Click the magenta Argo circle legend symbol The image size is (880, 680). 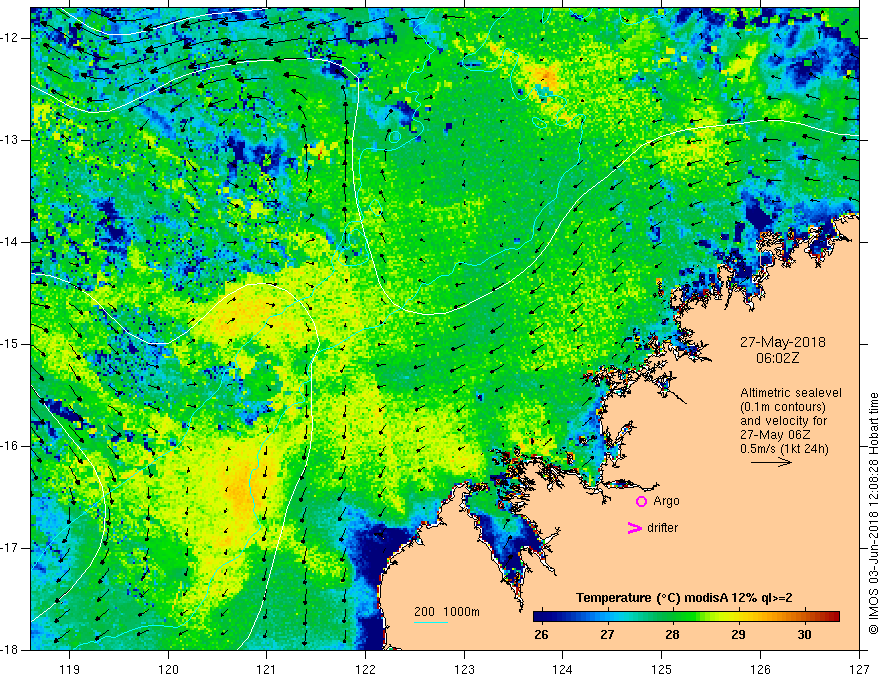pos(641,501)
